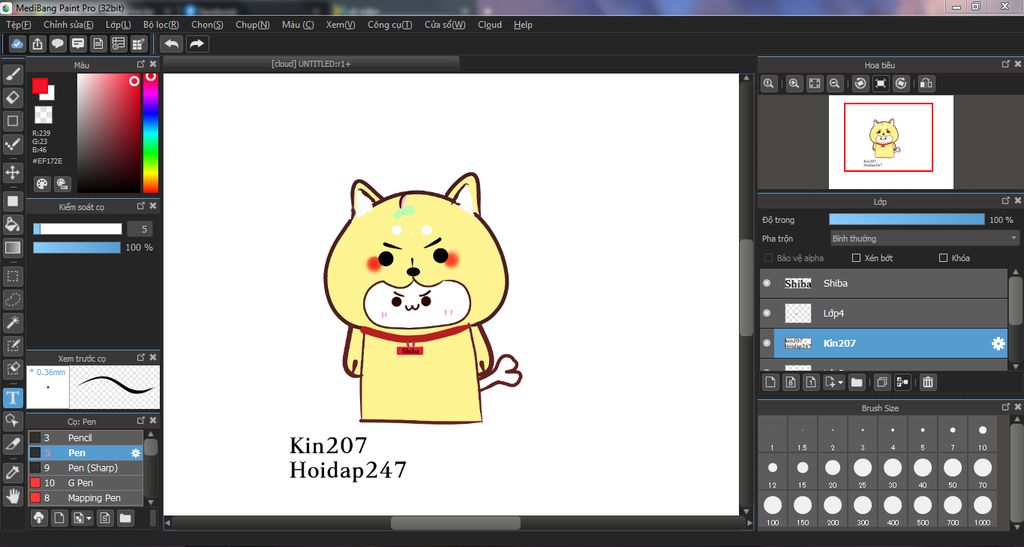Select the Magic Wand tool
1024x547 pixels.
click(12, 322)
